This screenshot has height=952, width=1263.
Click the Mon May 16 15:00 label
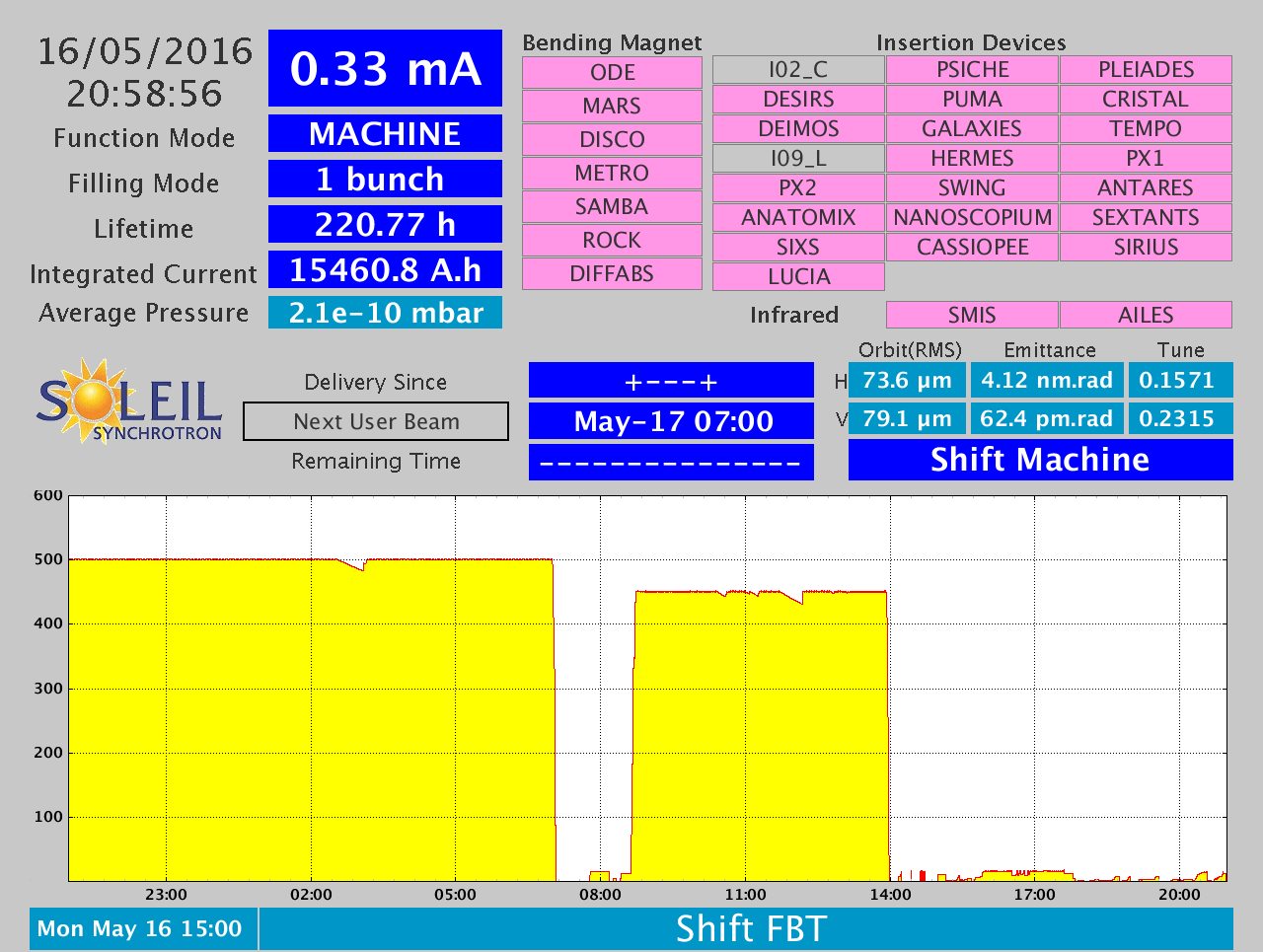(x=143, y=929)
